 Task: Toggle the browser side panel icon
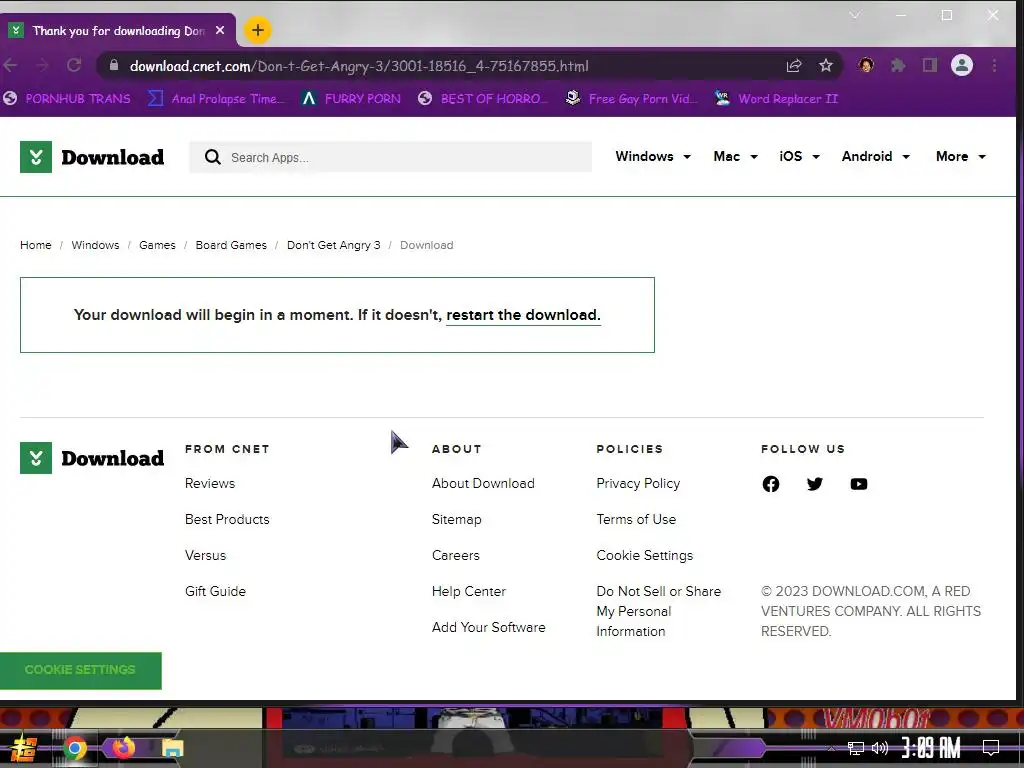[x=929, y=65]
